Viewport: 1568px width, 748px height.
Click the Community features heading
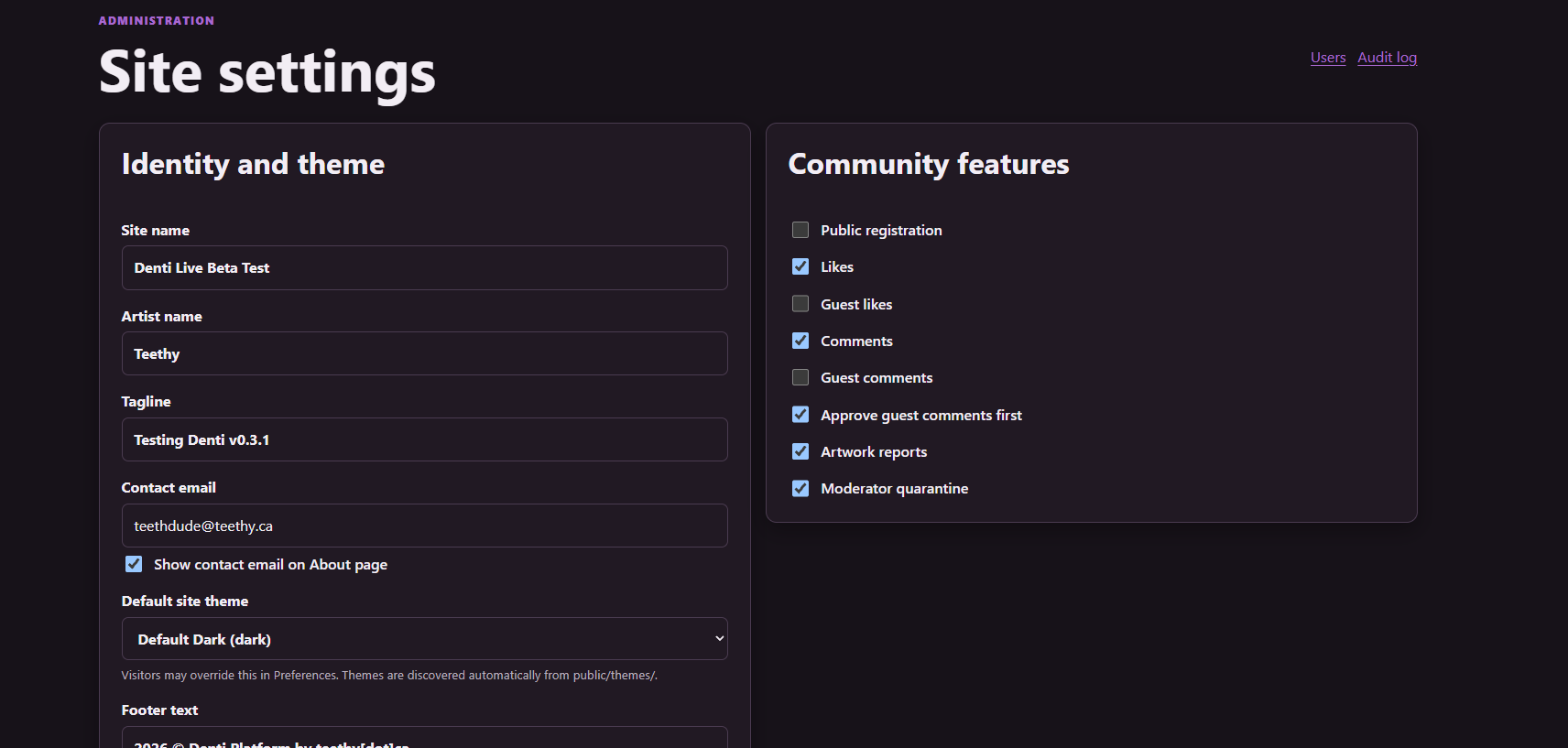pyautogui.click(x=929, y=164)
